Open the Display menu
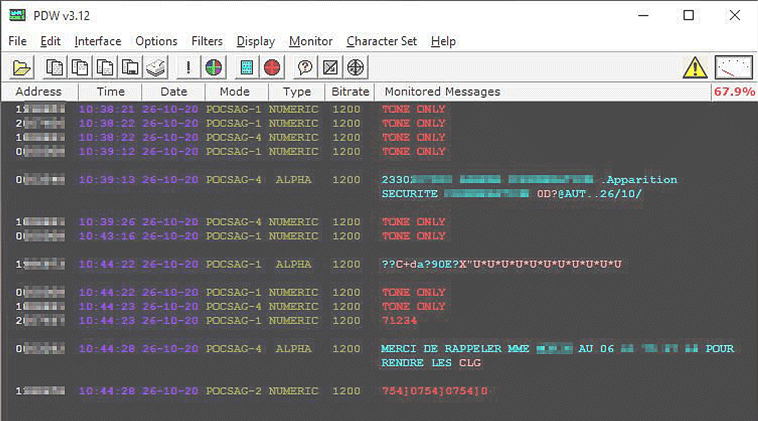The width and height of the screenshot is (758, 421). (x=256, y=41)
